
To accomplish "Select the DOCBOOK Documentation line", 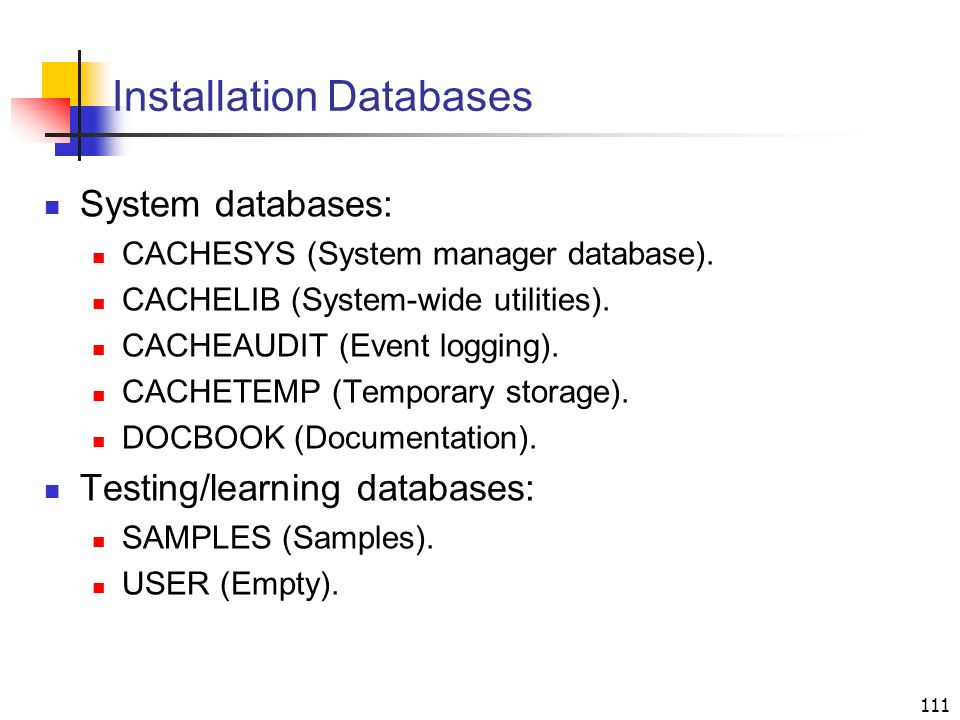I will point(329,438).
